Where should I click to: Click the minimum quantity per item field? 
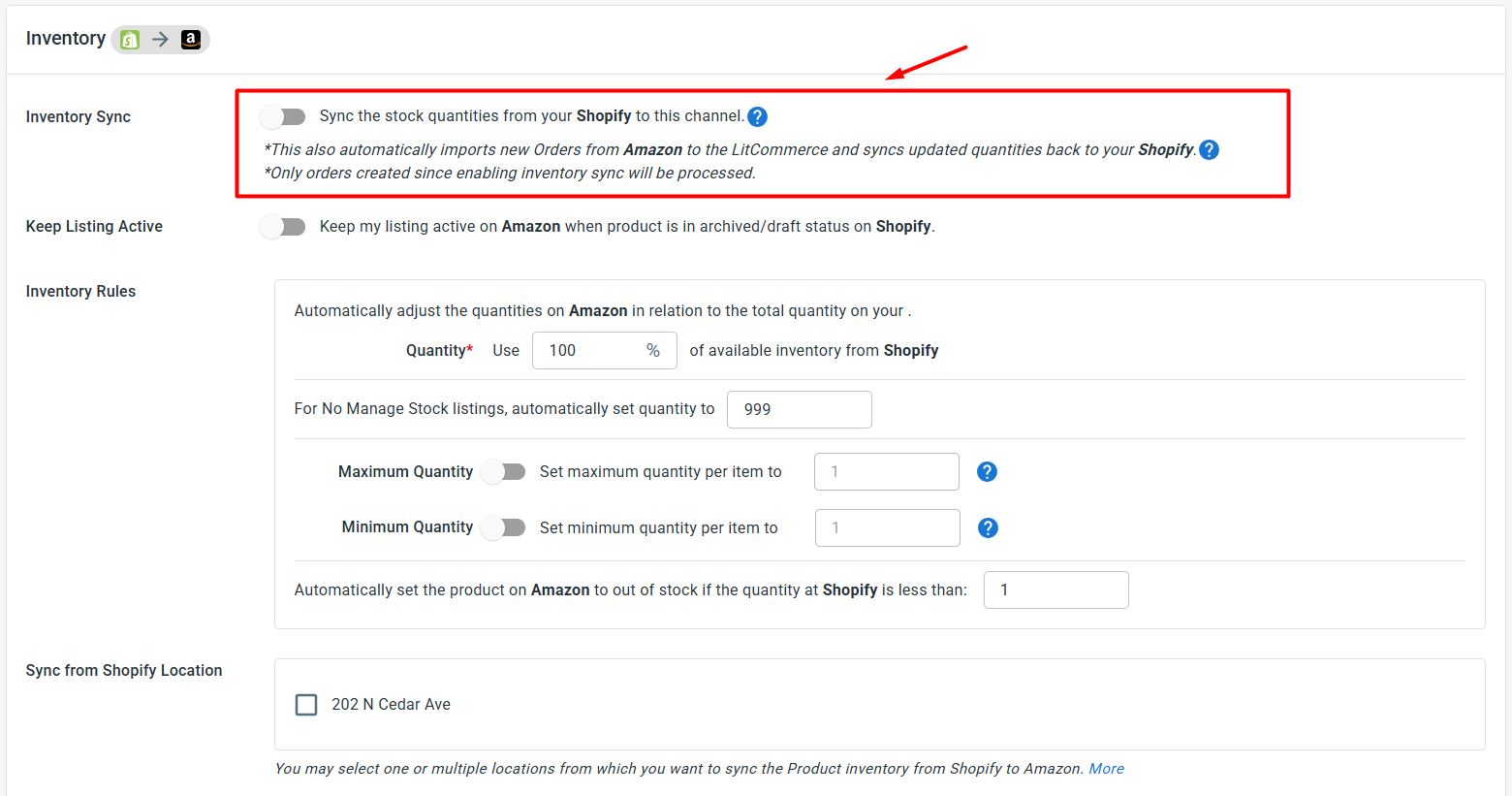[888, 528]
